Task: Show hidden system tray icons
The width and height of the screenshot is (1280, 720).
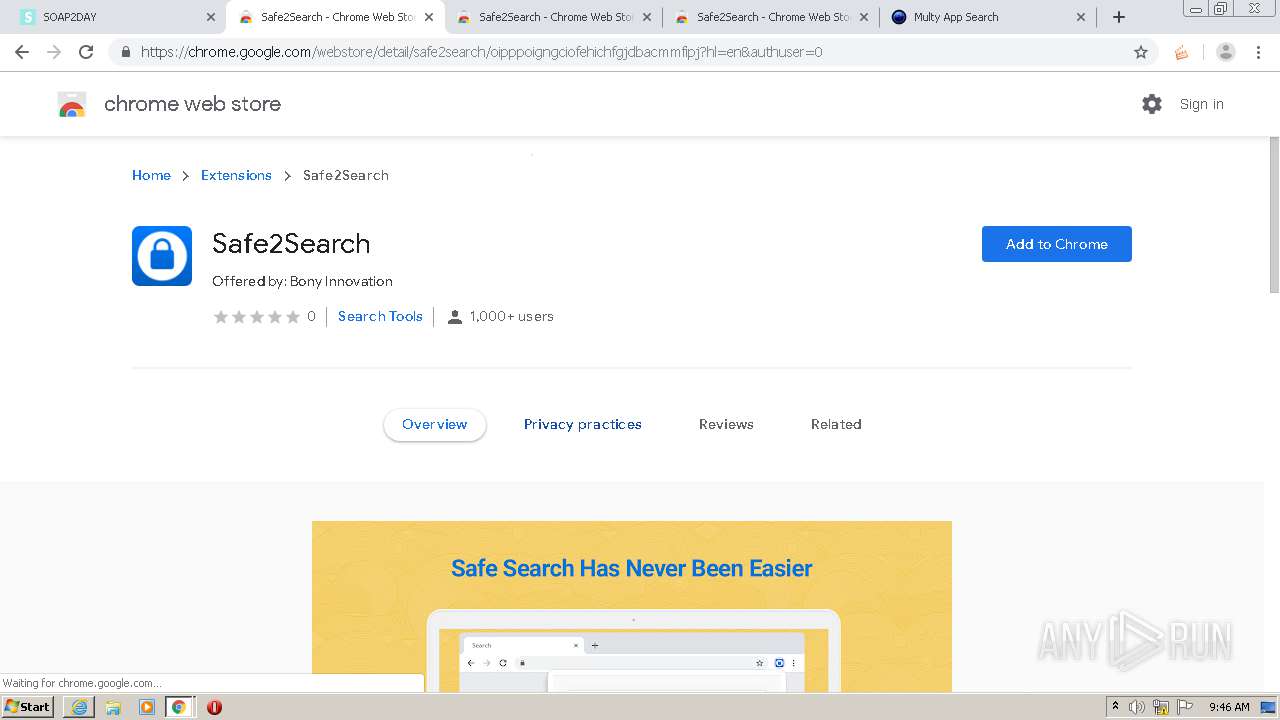Action: click(1115, 706)
